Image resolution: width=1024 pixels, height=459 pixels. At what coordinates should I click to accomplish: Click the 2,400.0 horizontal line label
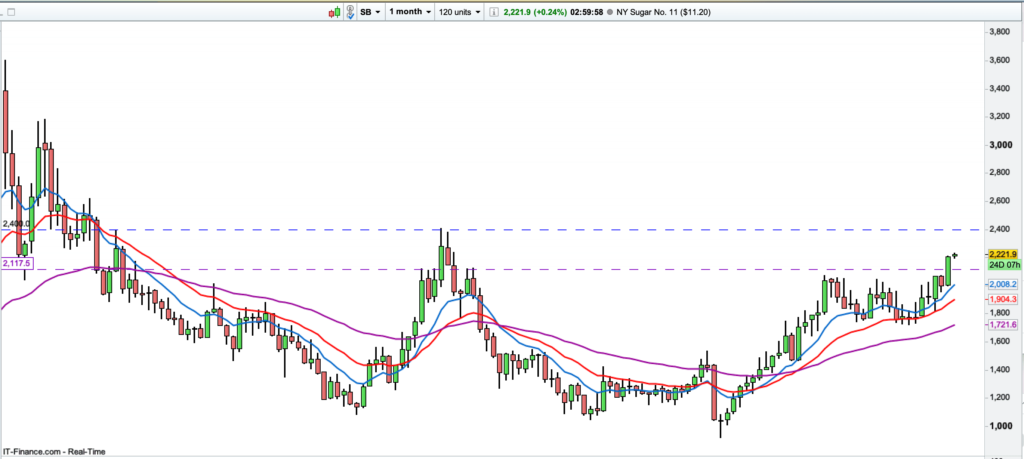tap(15, 224)
